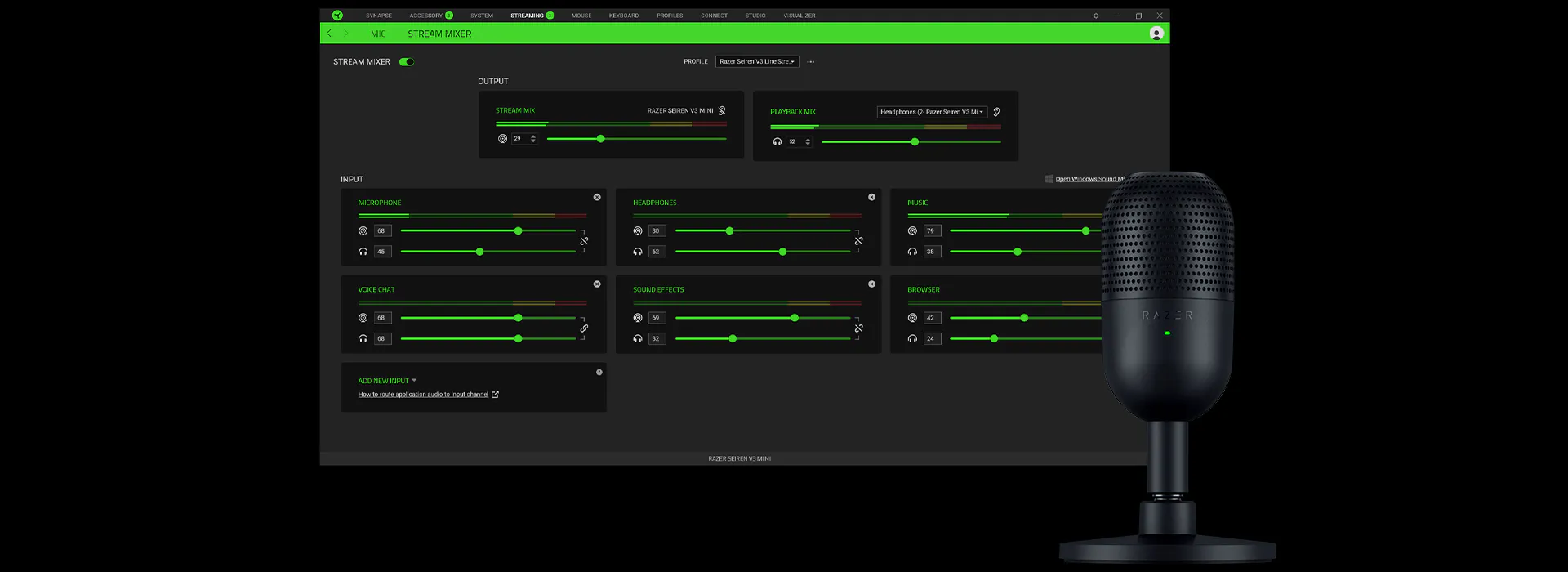Open the settings gear icon
The image size is (1568, 572).
1096,16
